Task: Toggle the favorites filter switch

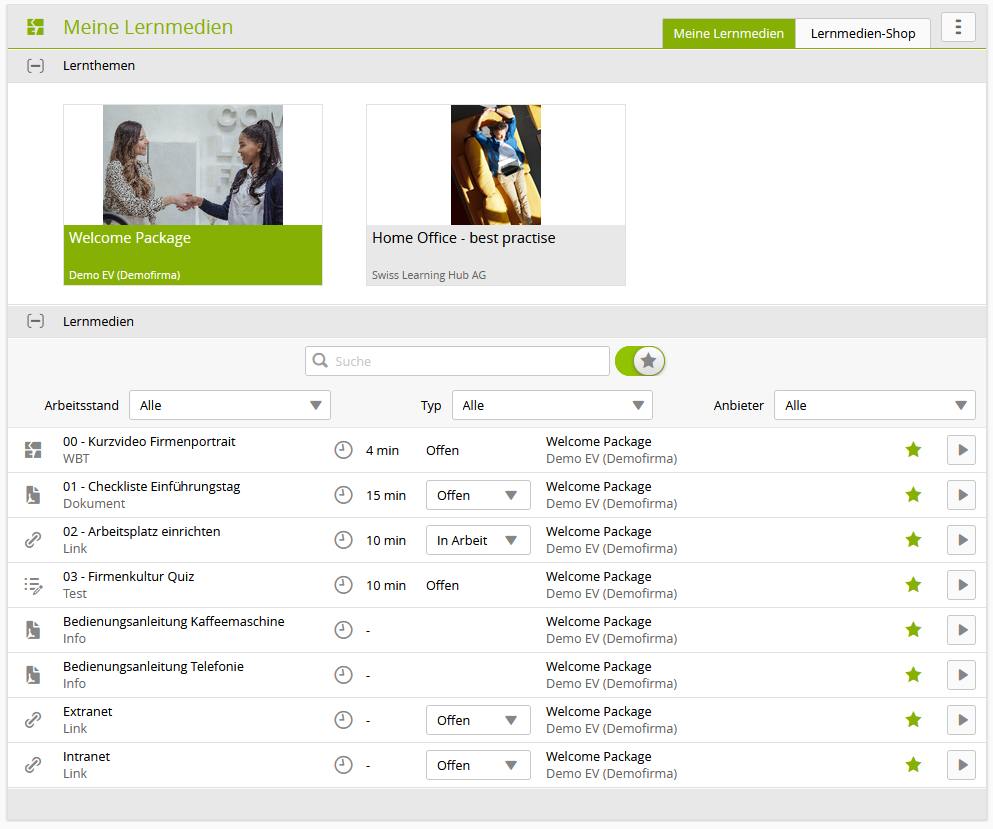Action: [x=640, y=361]
